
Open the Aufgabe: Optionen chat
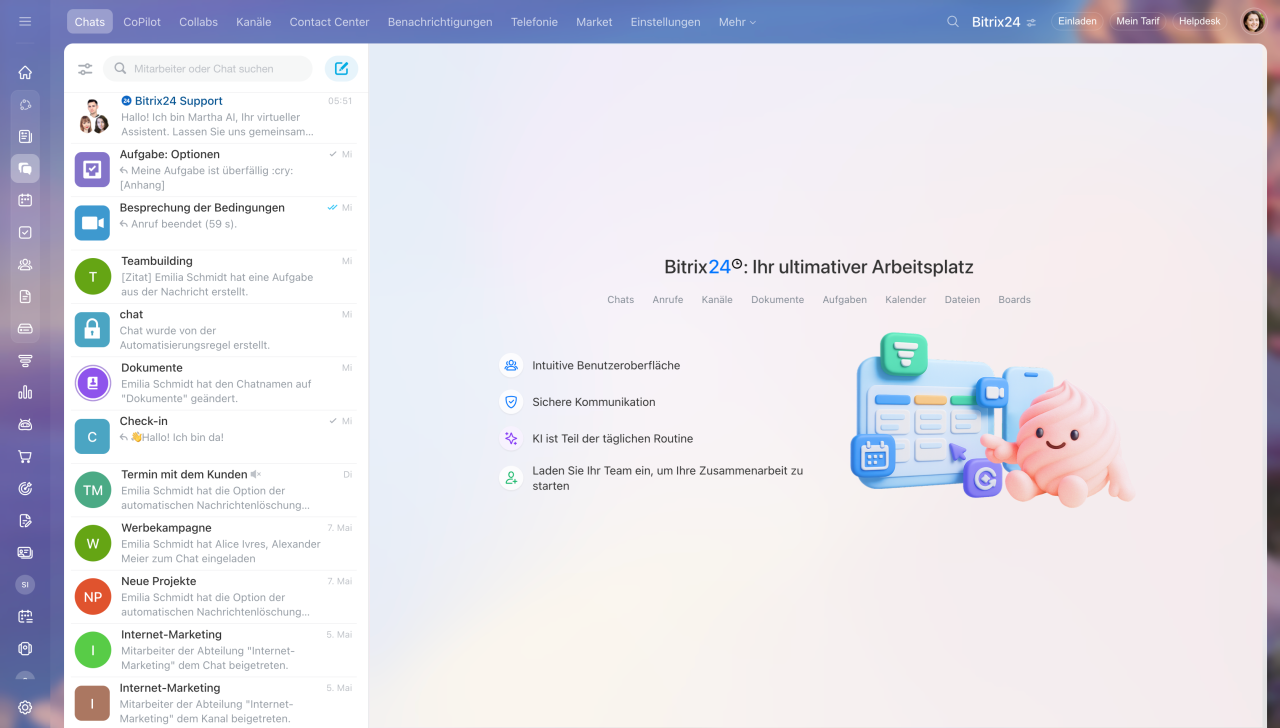pos(215,170)
